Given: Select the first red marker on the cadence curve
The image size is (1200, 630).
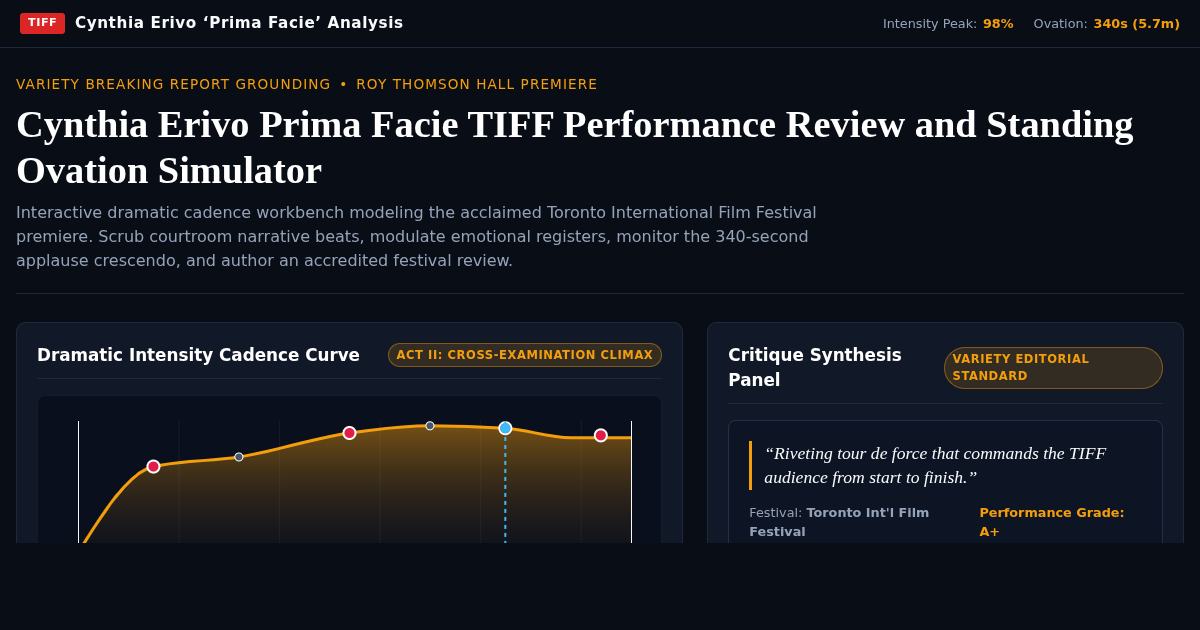Looking at the screenshot, I should coord(153,467).
